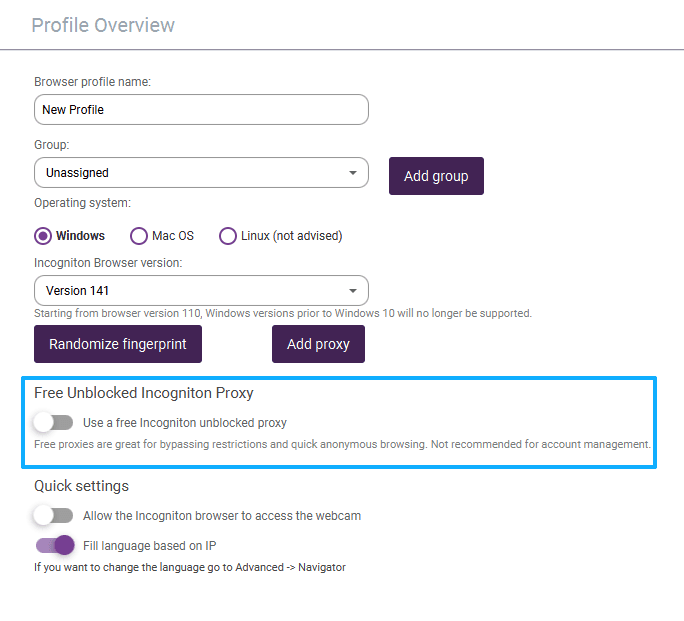Click the Browser profile name text field

201,109
